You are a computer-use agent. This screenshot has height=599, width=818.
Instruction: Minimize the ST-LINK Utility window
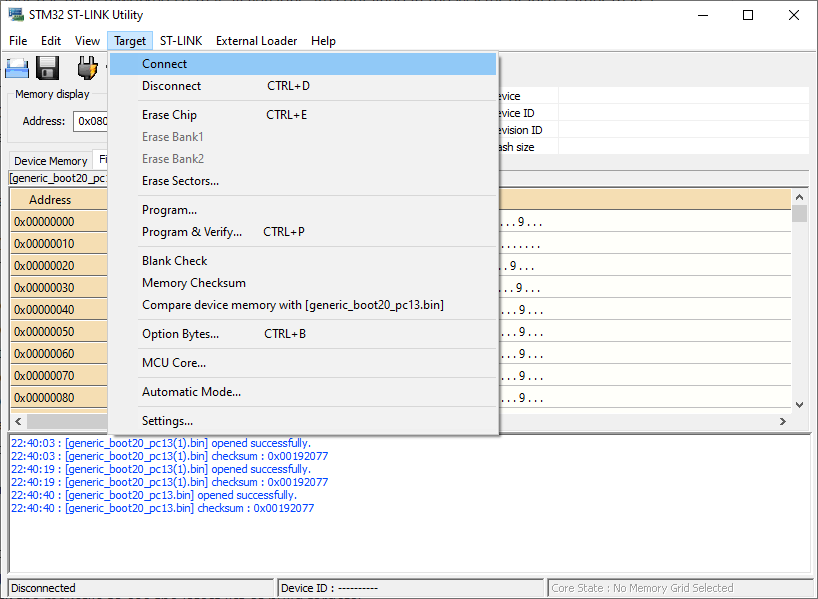pyautogui.click(x=703, y=15)
